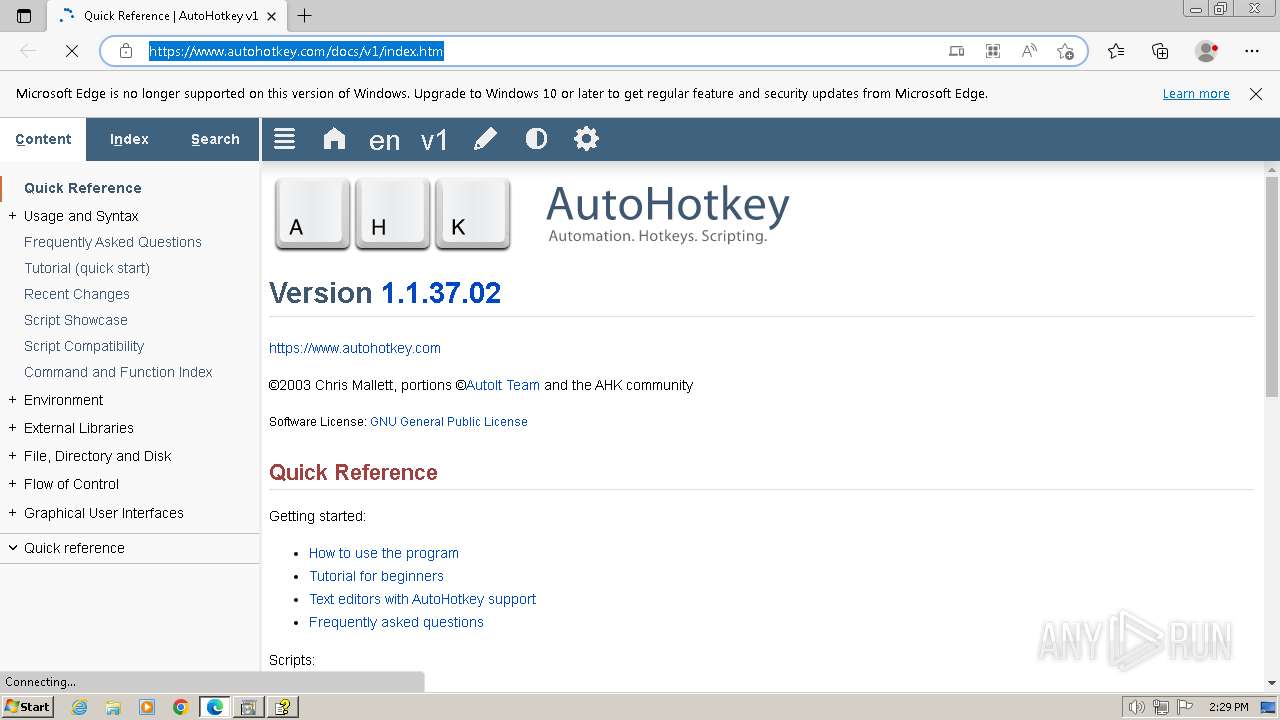View site information lock icon
The width and height of the screenshot is (1280, 720).
click(126, 51)
